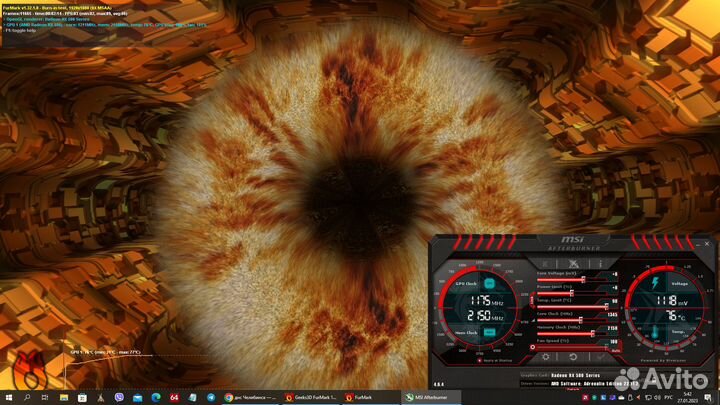Click the Temp. Limit value 90
This screenshot has width=720, height=405.
(x=614, y=301)
